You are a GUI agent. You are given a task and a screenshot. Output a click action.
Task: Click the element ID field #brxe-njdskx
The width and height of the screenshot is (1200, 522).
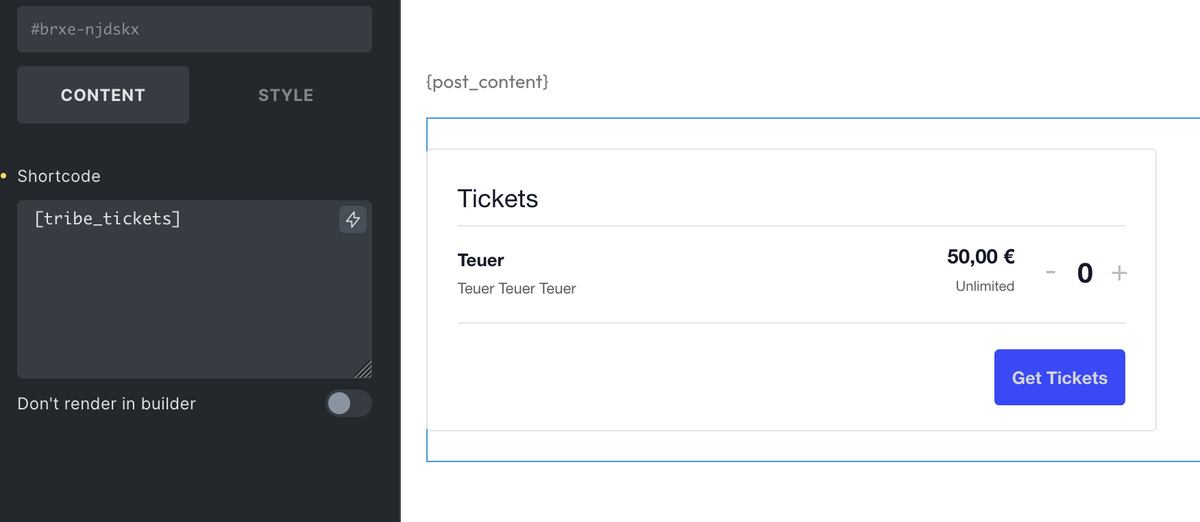(194, 29)
